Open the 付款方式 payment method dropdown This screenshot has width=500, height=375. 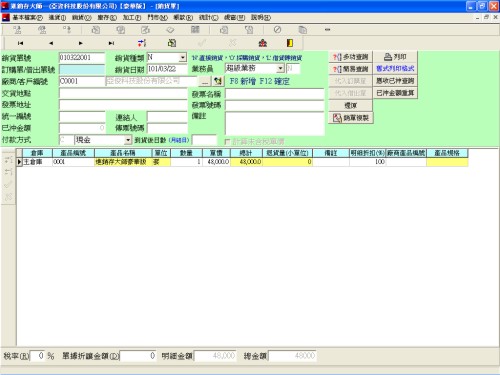pyautogui.click(x=128, y=140)
